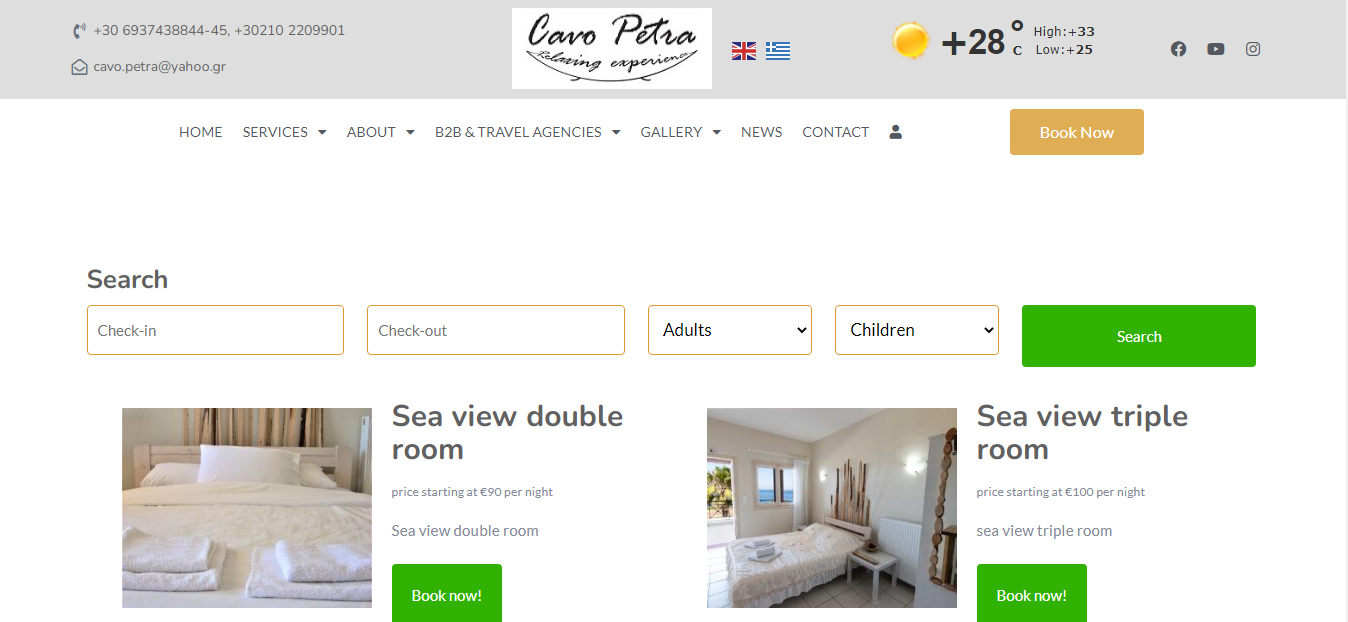The image size is (1348, 622).
Task: Click the sun weather icon
Action: (911, 41)
